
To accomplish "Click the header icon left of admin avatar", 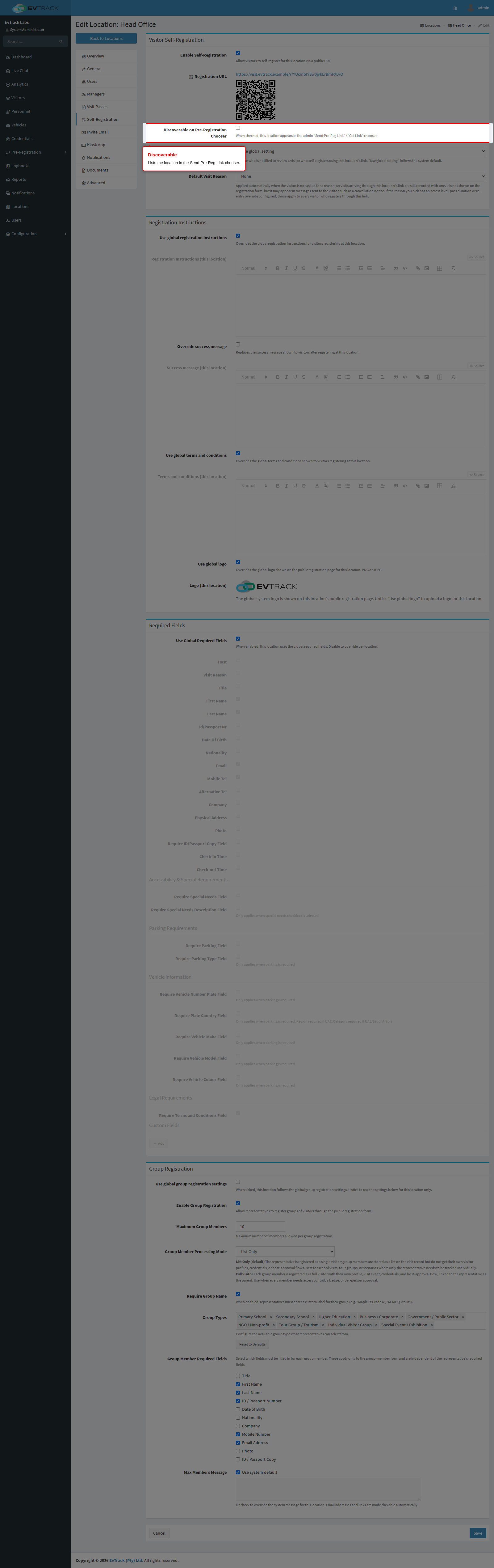I will (x=454, y=8).
